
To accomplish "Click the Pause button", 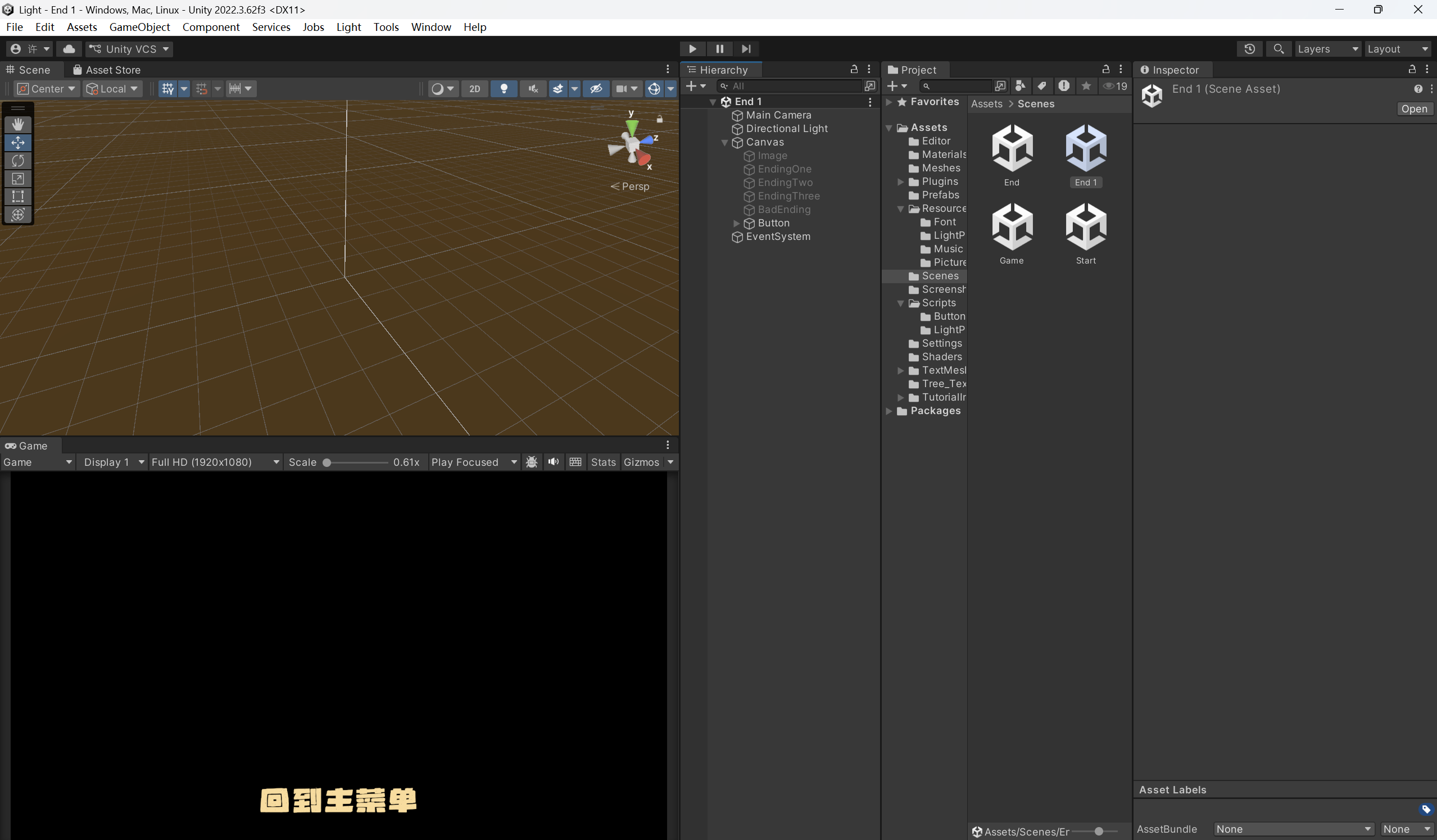I will [x=720, y=49].
